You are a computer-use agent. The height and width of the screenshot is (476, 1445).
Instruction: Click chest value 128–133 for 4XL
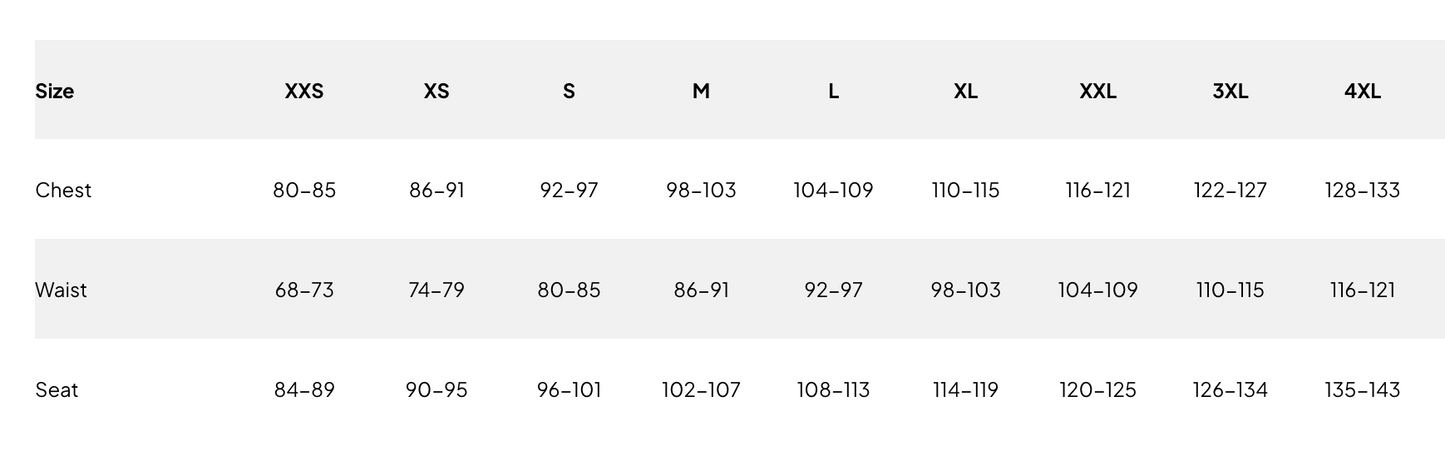(1362, 190)
